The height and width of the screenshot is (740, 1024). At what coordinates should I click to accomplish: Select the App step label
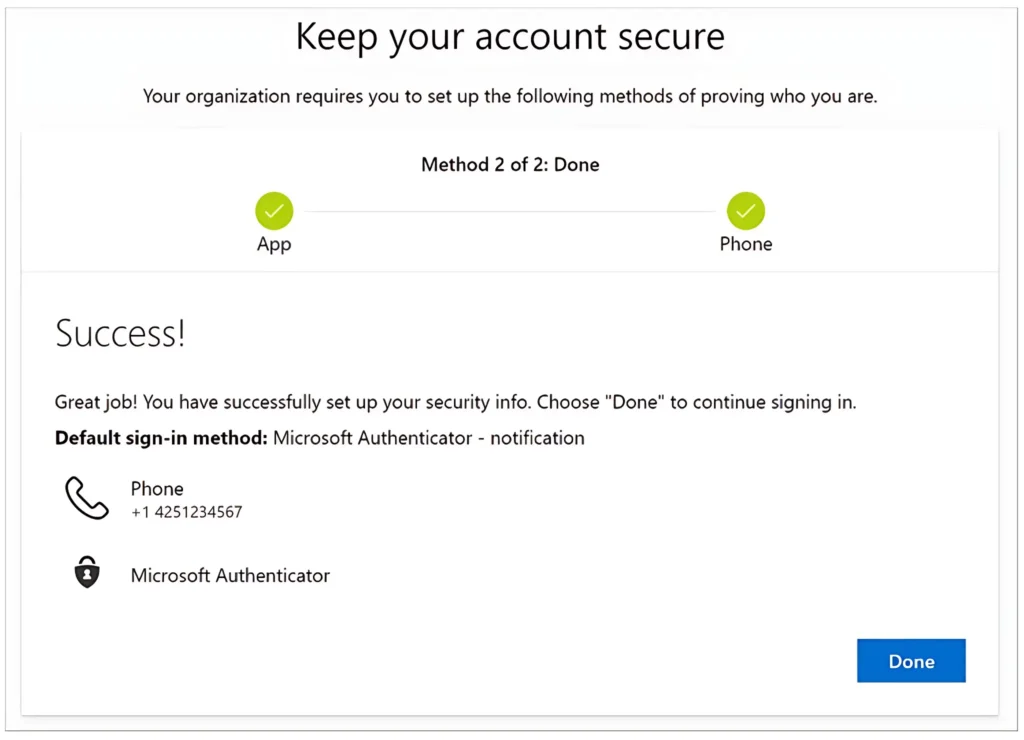click(x=274, y=243)
